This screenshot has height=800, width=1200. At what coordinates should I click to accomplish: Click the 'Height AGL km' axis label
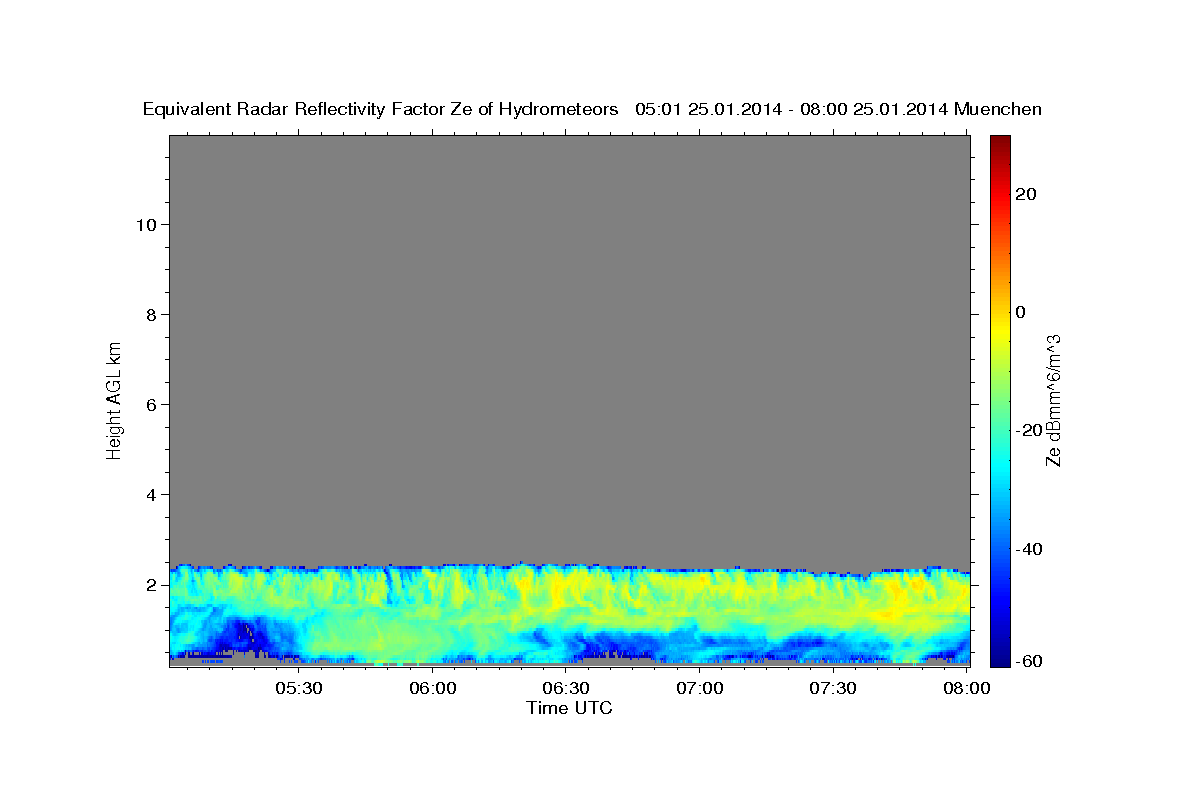coord(114,399)
